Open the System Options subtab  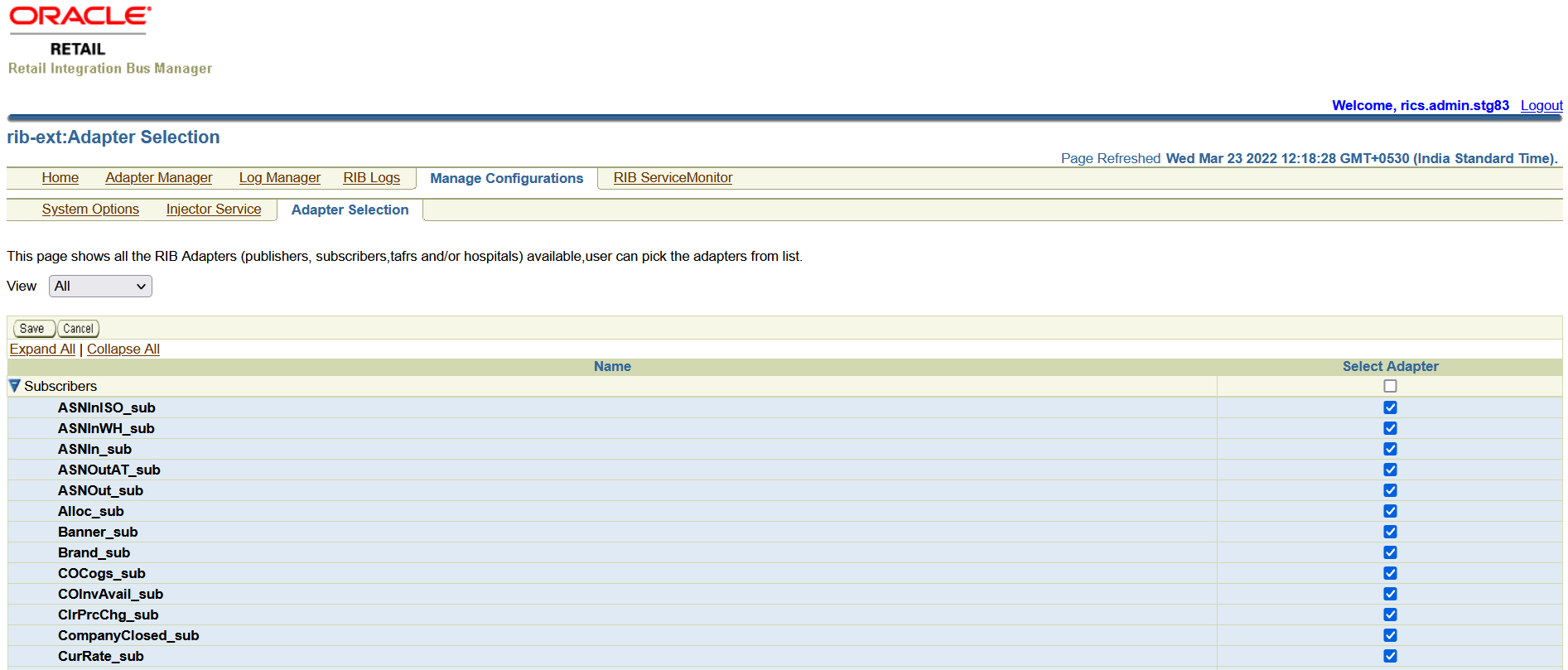91,210
